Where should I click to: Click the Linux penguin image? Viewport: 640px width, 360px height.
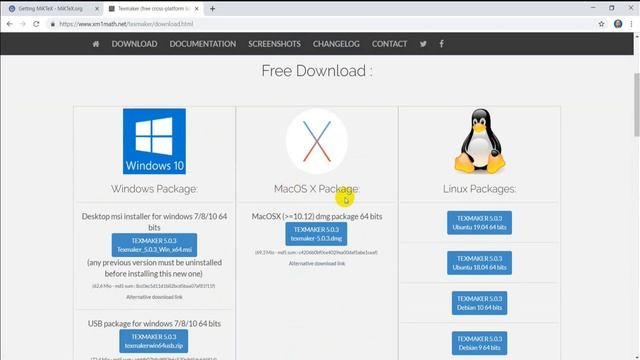(x=480, y=141)
